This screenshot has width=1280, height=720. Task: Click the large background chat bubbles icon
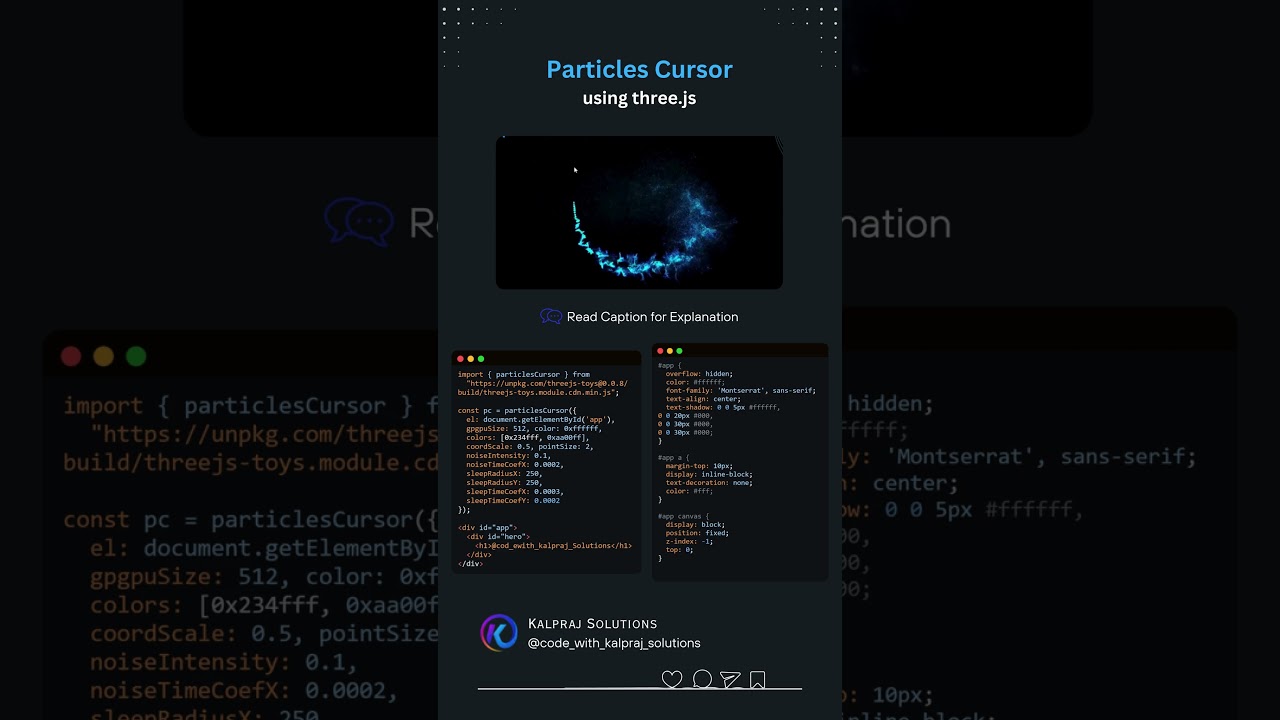(358, 222)
